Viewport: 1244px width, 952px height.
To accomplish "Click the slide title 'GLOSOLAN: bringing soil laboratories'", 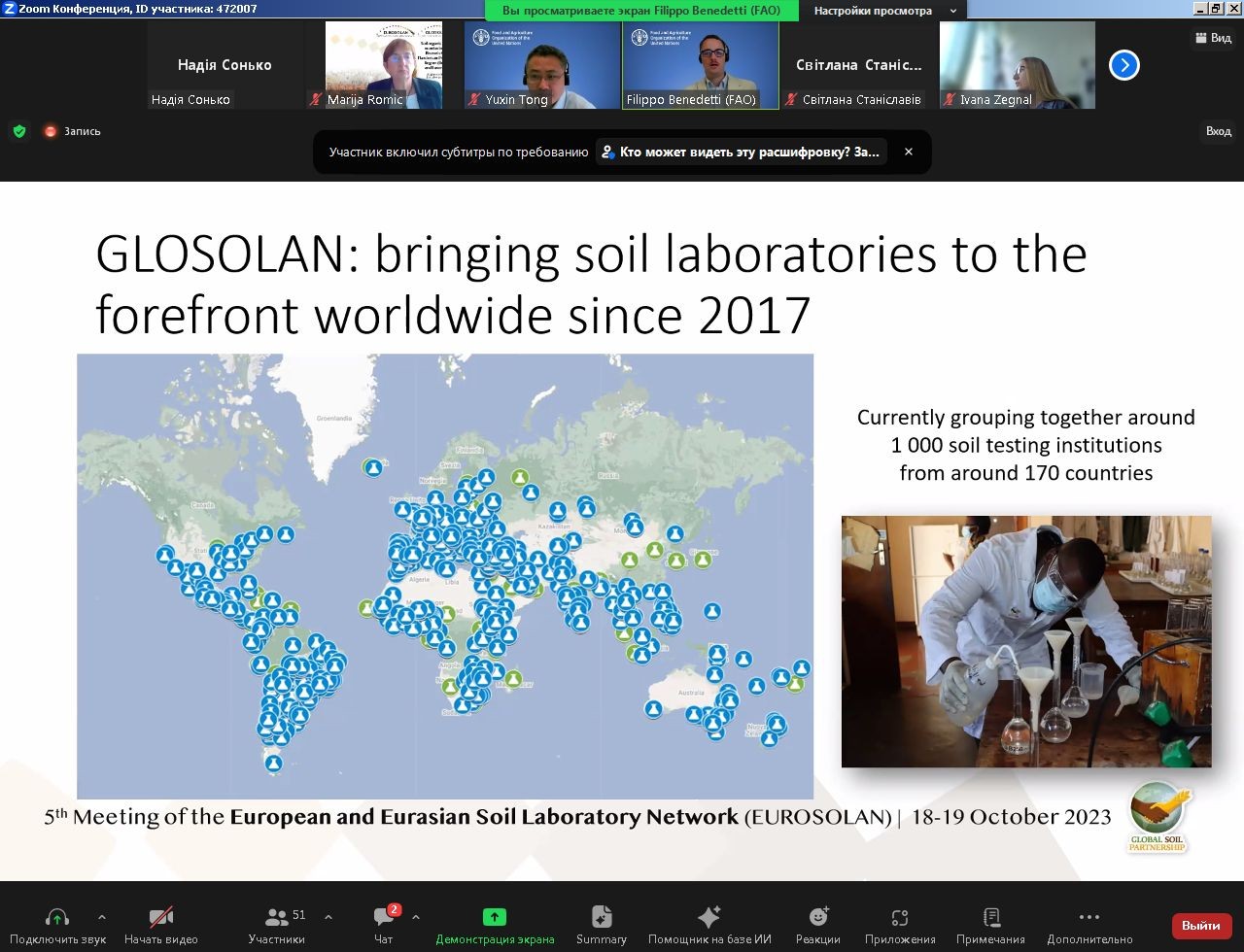I will click(x=591, y=284).
